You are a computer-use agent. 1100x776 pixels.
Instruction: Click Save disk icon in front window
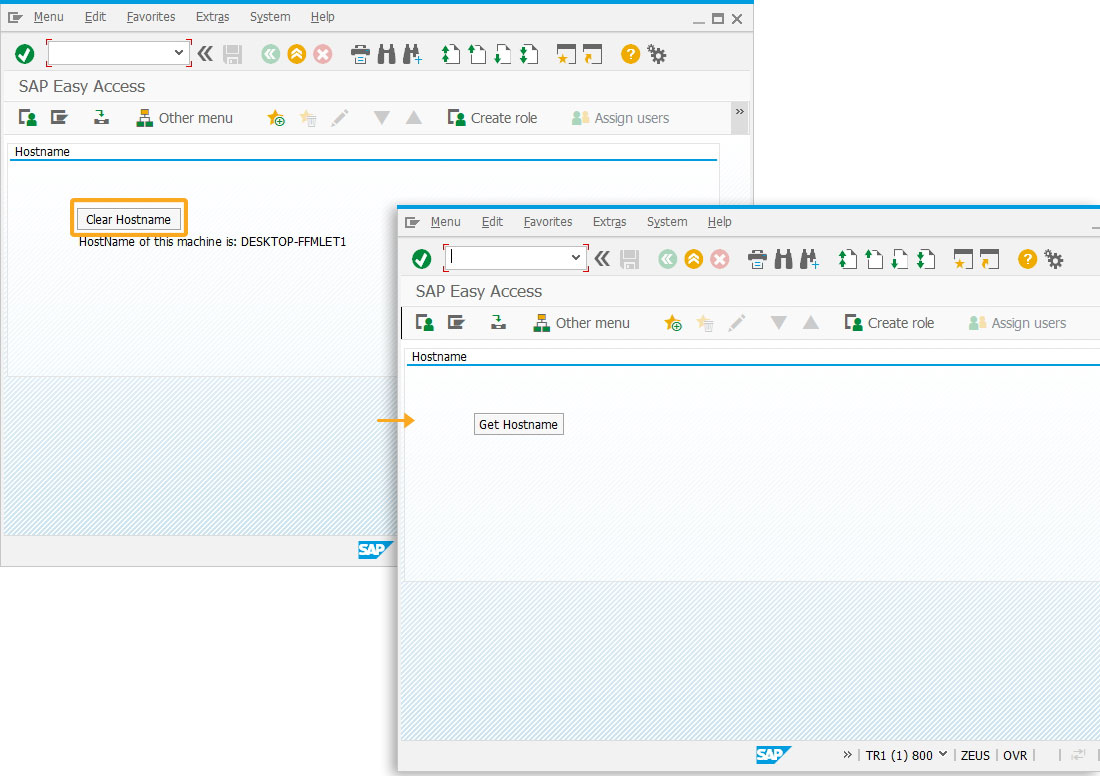click(x=629, y=259)
